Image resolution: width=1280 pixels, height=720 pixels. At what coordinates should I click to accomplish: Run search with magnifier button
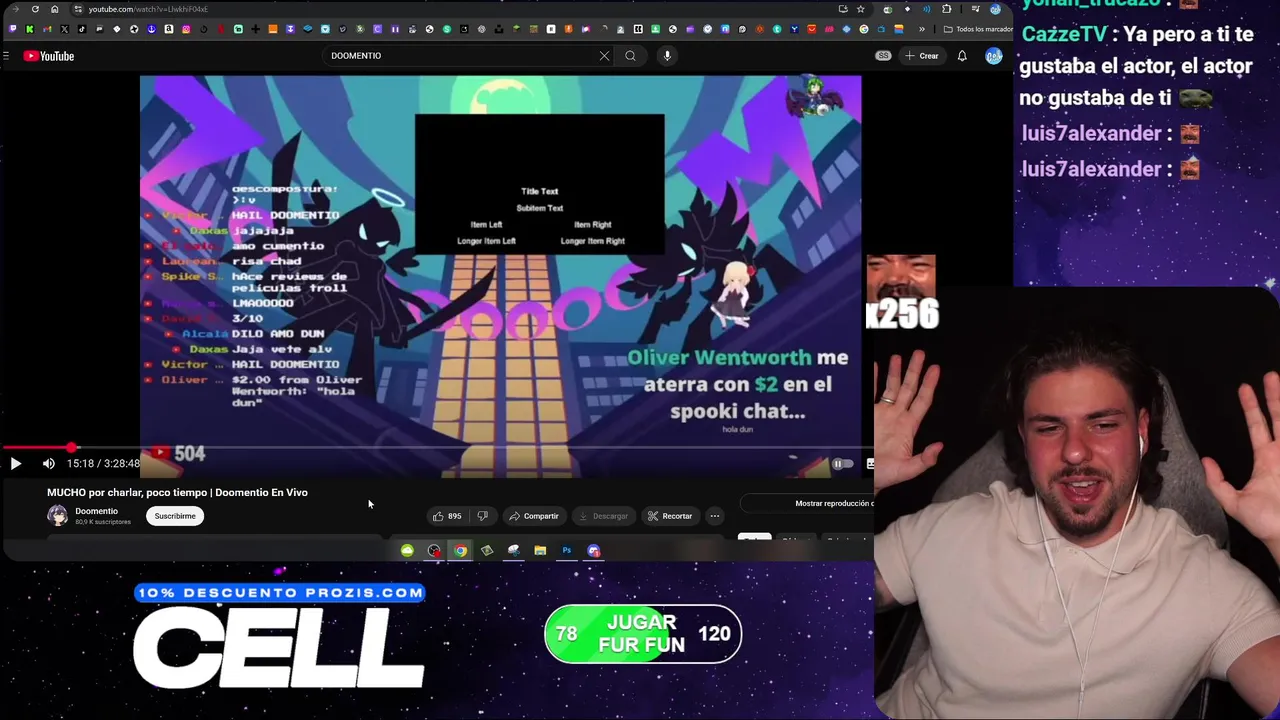click(630, 56)
